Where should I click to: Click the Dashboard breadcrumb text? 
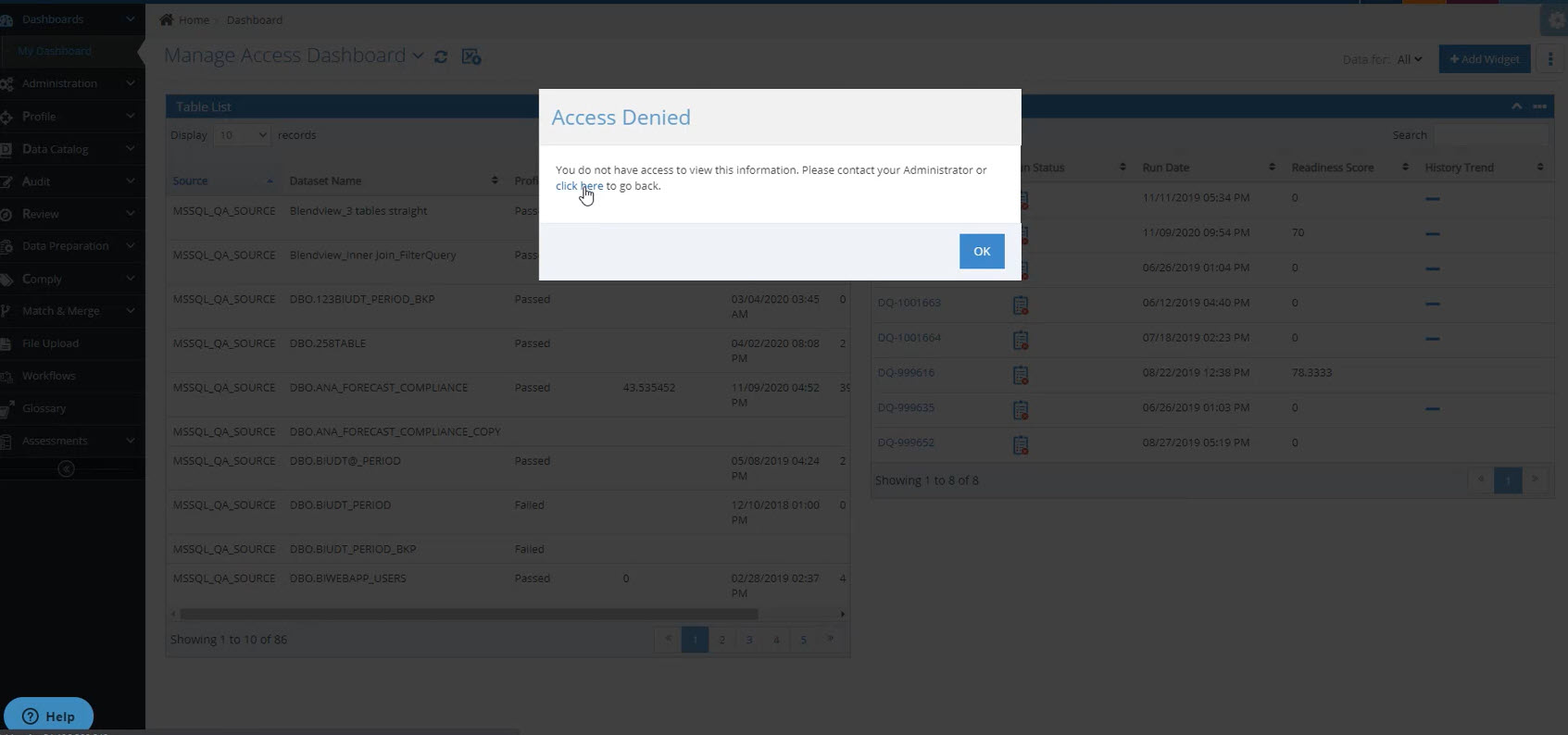coord(255,20)
